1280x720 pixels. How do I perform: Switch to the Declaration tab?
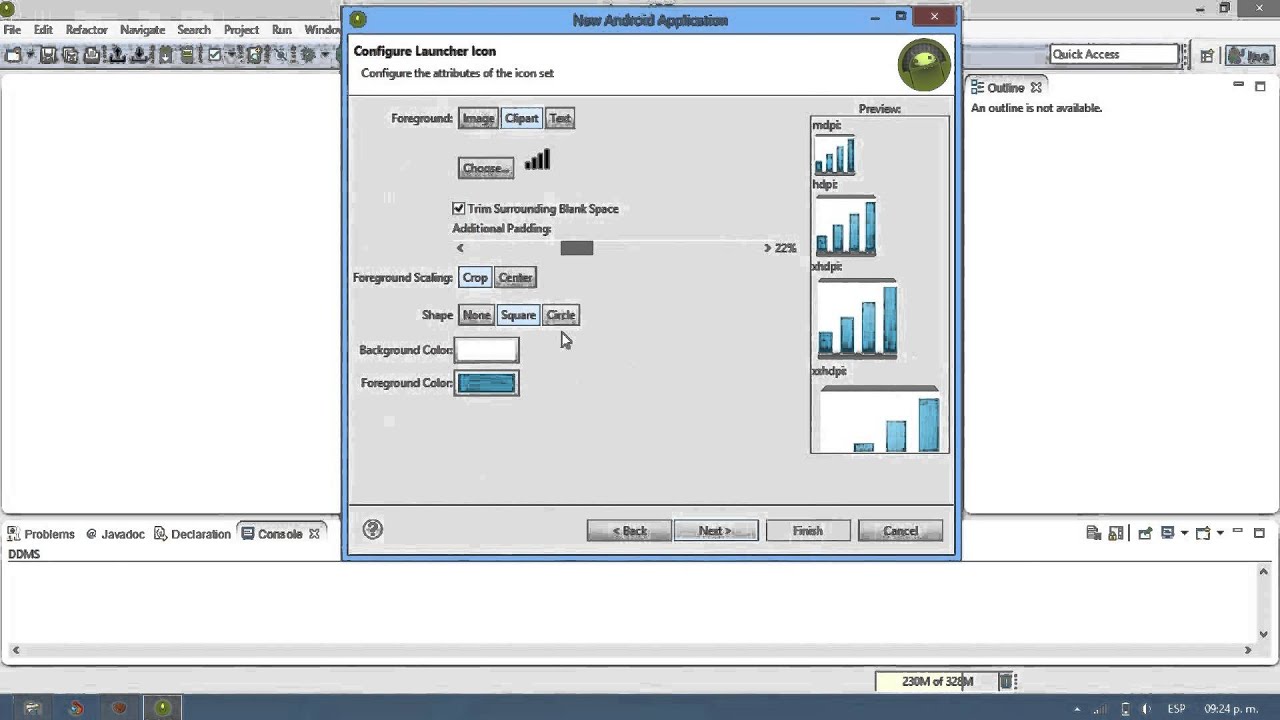192,534
